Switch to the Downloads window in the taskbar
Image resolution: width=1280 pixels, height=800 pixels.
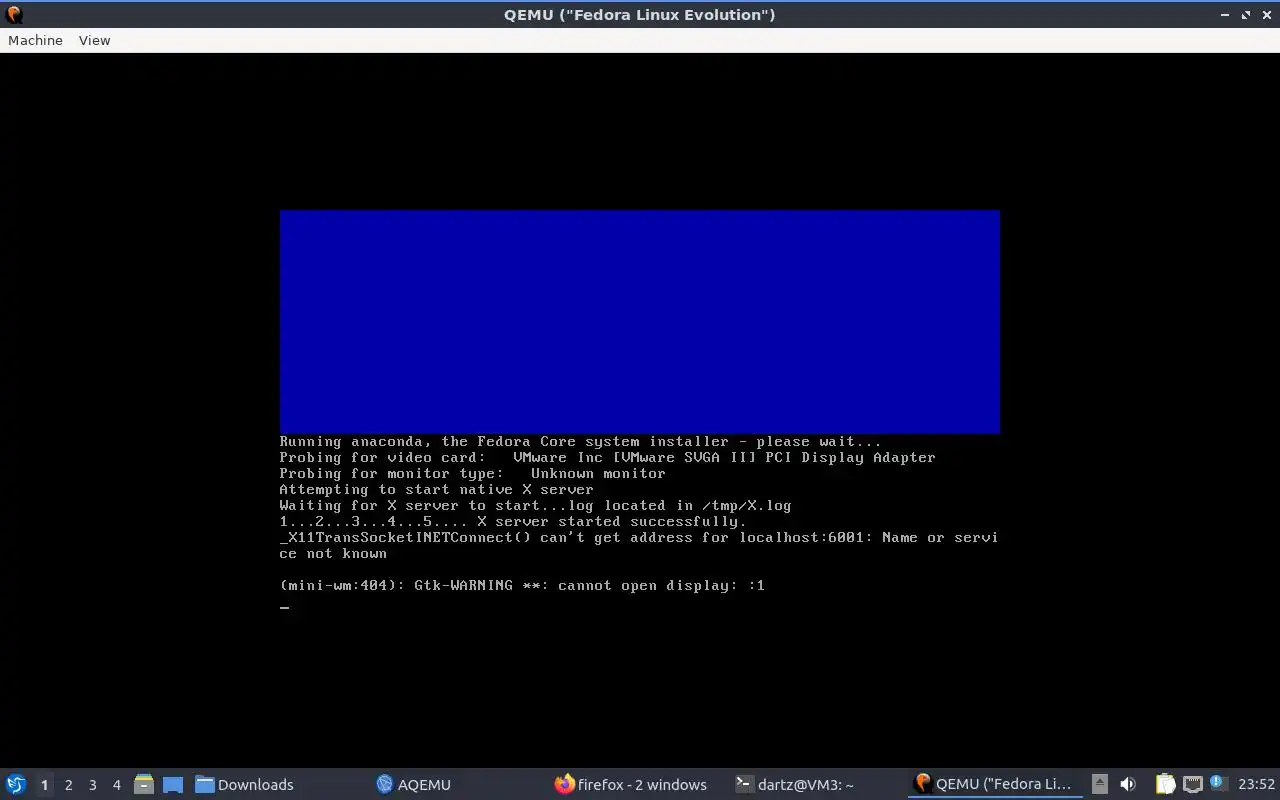245,784
